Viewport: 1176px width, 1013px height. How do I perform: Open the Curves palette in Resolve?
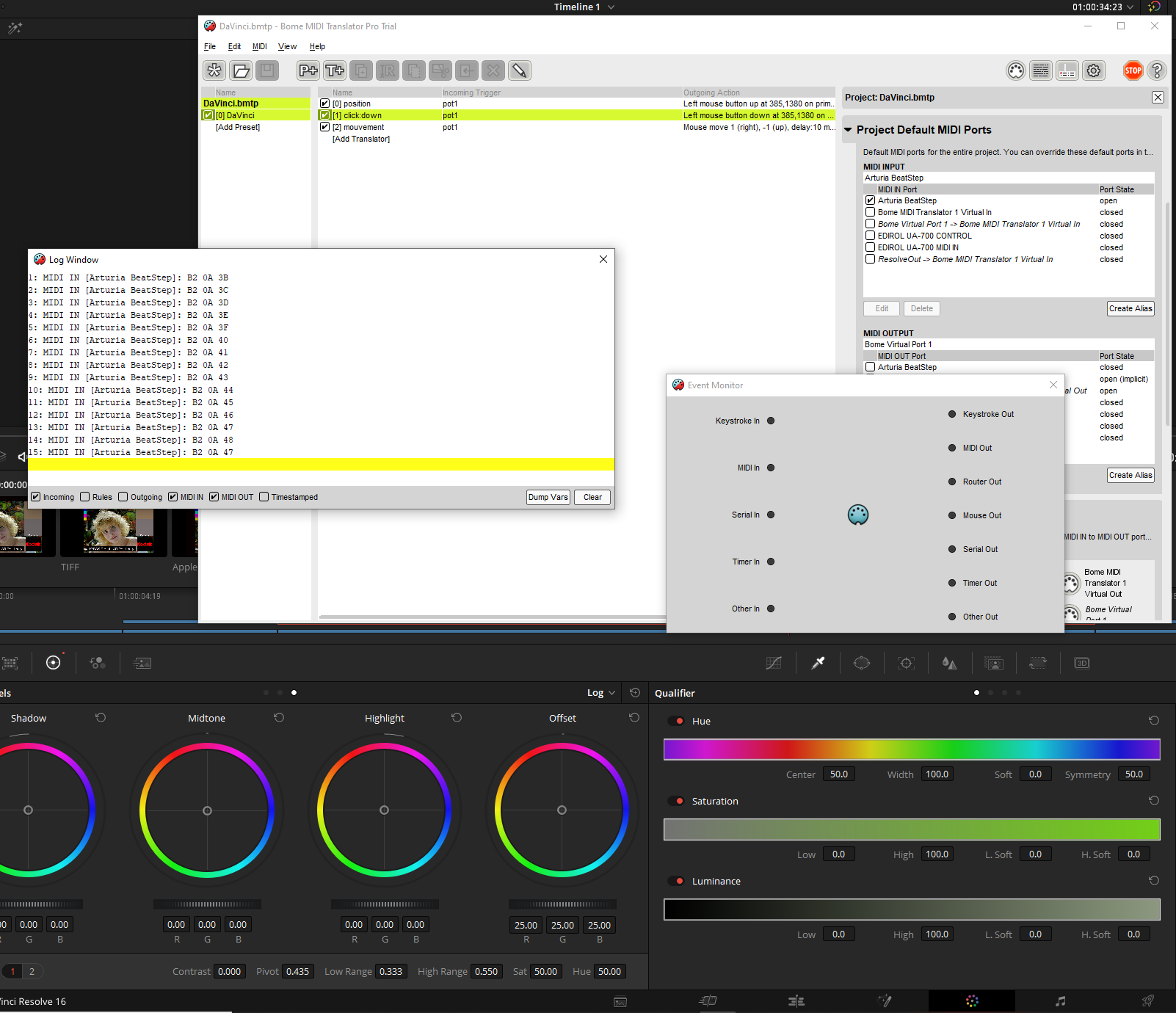click(x=774, y=663)
